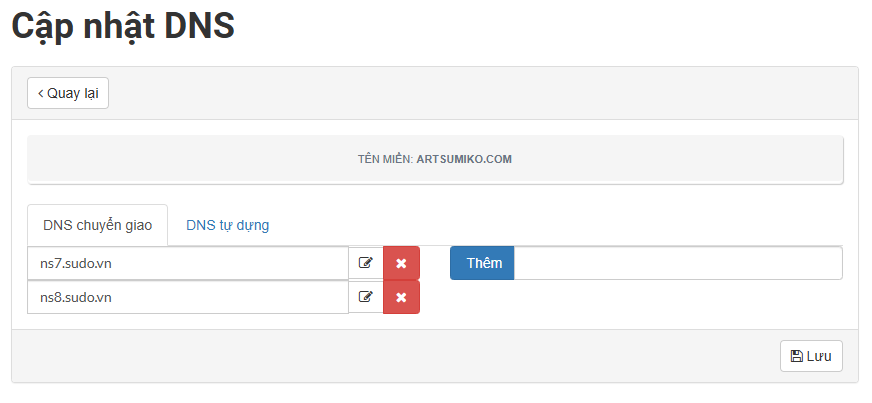Click the Lưu text label
This screenshot has height=403, width=872.
819,356
